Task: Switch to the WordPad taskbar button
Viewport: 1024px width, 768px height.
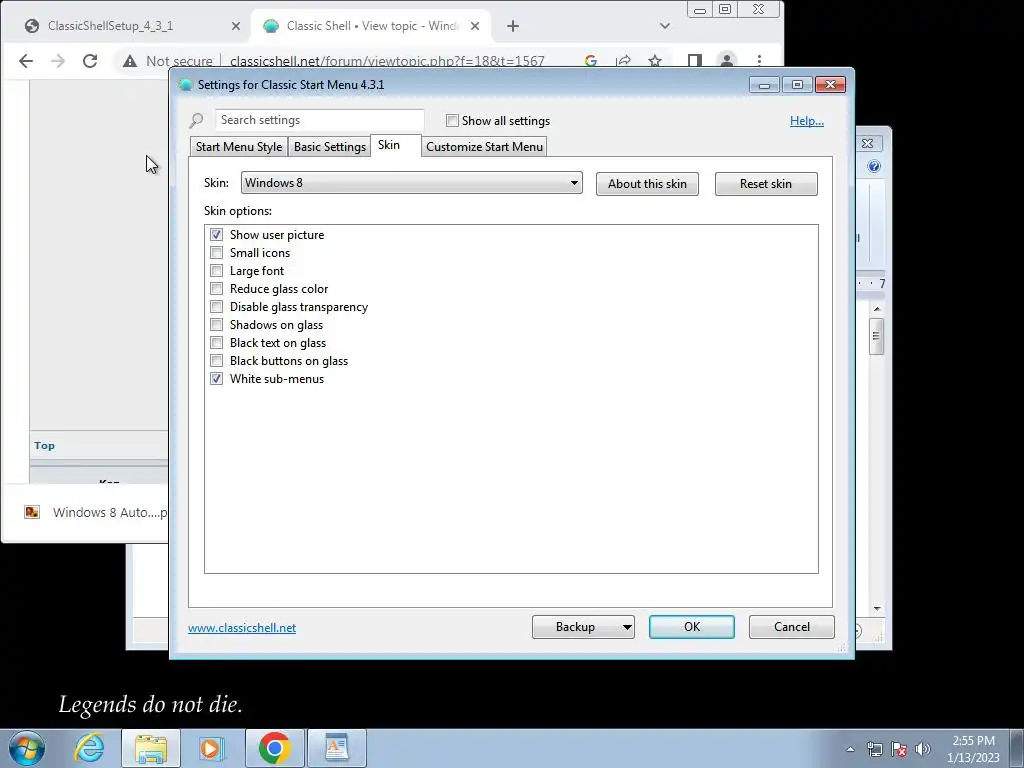Action: 336,748
